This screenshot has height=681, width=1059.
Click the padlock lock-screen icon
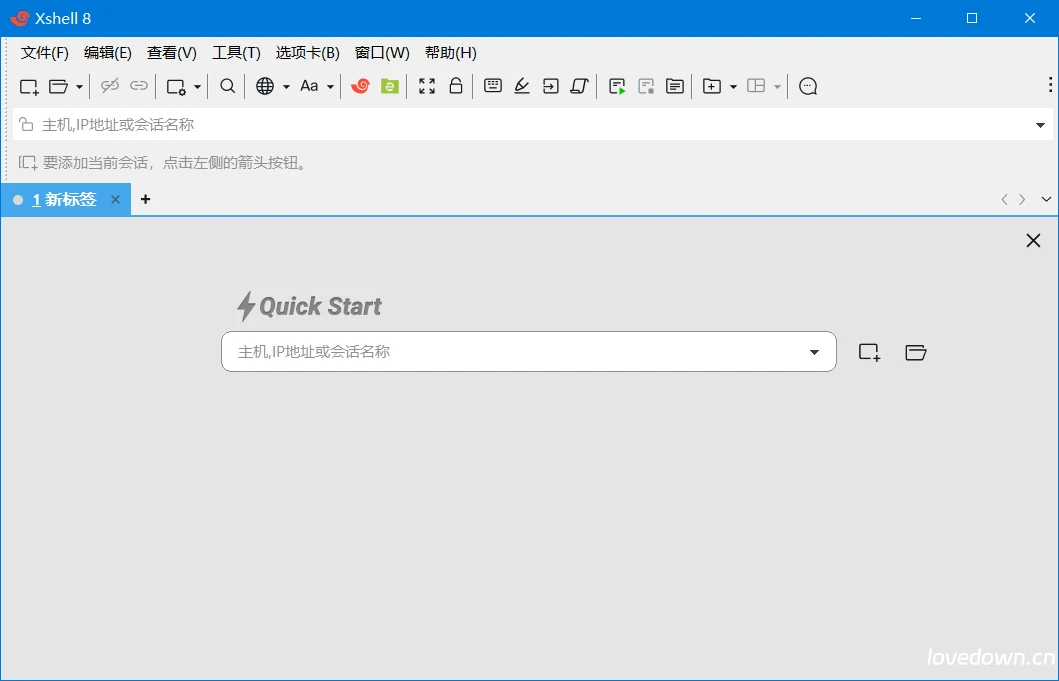click(456, 86)
